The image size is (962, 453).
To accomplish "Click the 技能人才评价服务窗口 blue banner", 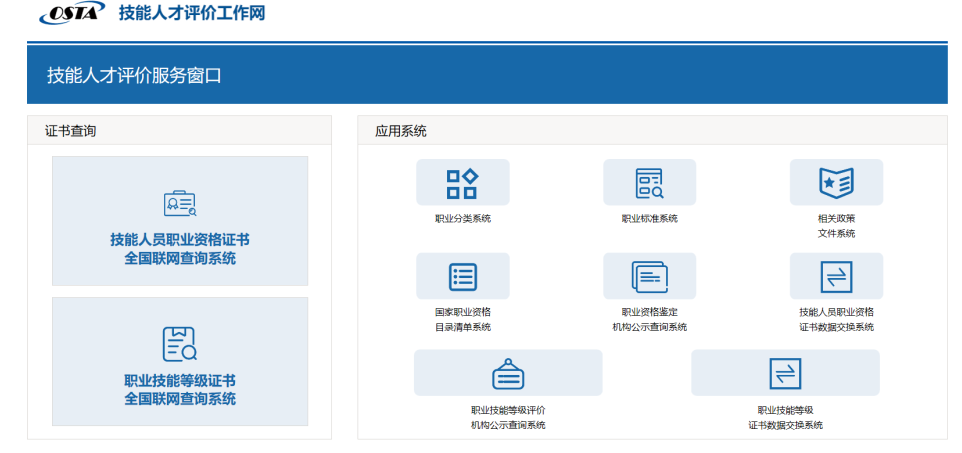I will (487, 75).
